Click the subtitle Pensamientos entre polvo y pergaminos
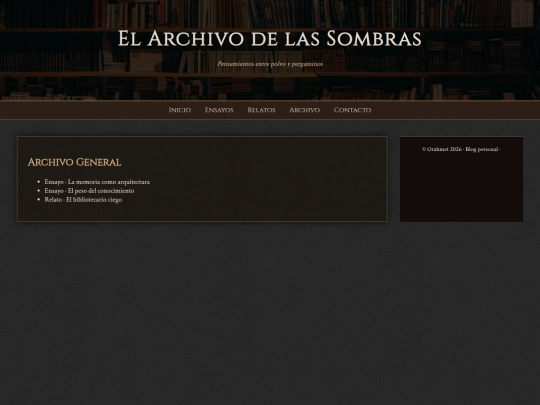Viewport: 540px width, 405px height. [x=270, y=64]
